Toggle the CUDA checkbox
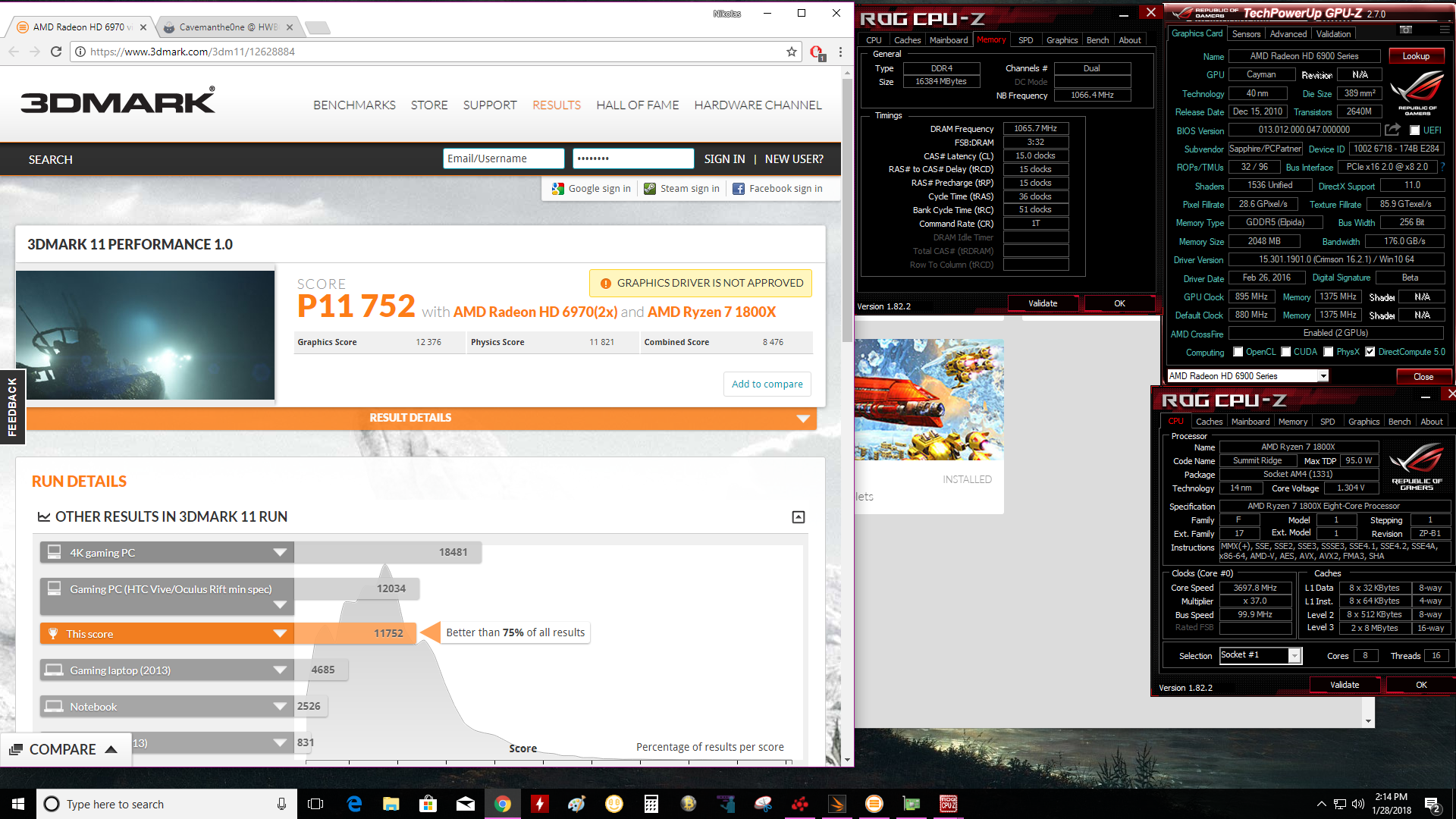 coord(1285,352)
